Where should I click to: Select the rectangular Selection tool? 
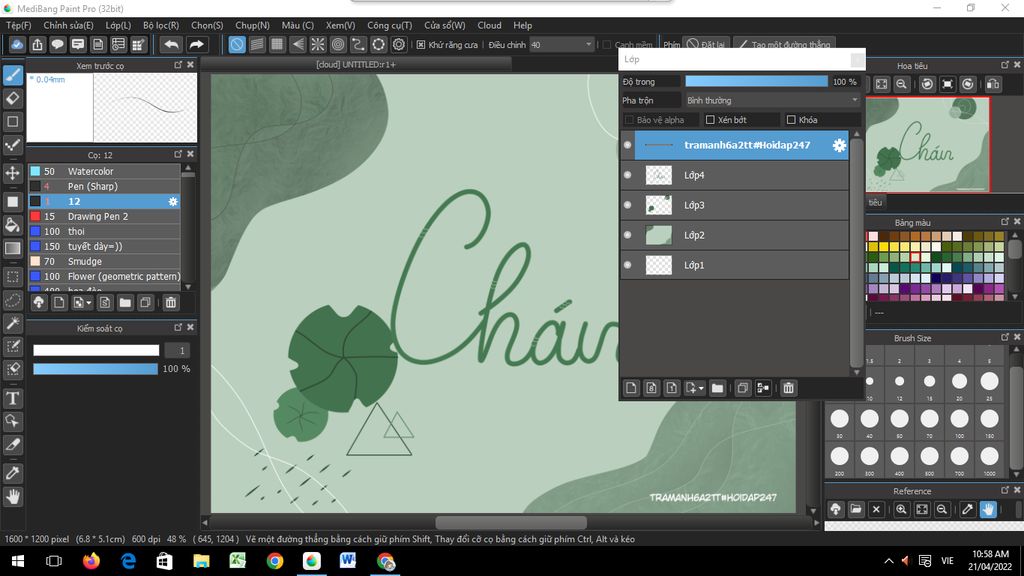12,277
